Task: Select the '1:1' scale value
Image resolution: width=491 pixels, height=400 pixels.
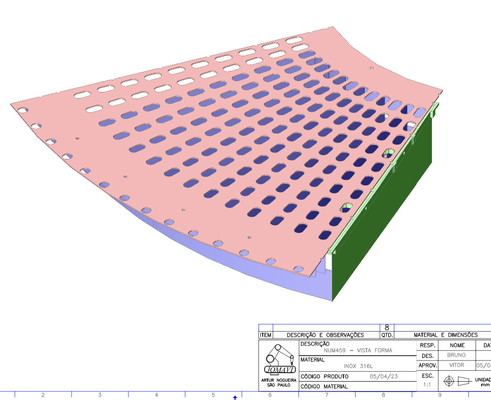Action: point(427,384)
